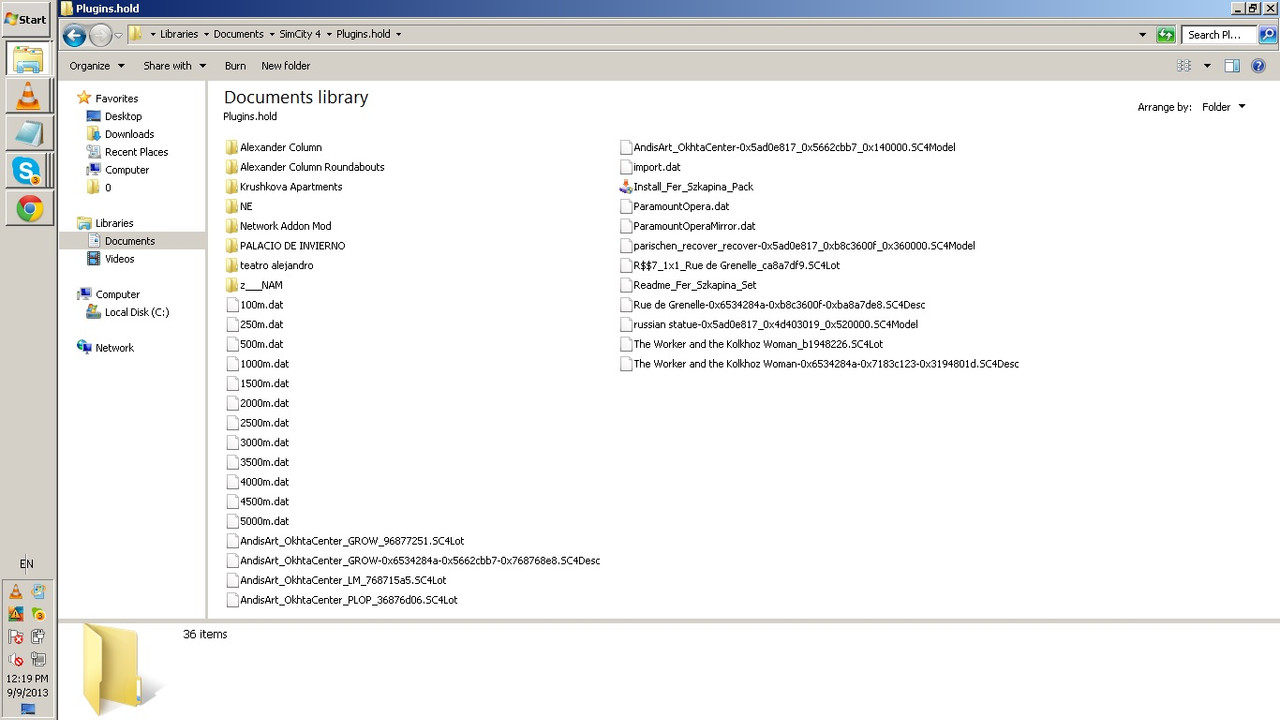Select the file 5000m.dat
This screenshot has height=720, width=1280.
click(x=264, y=522)
